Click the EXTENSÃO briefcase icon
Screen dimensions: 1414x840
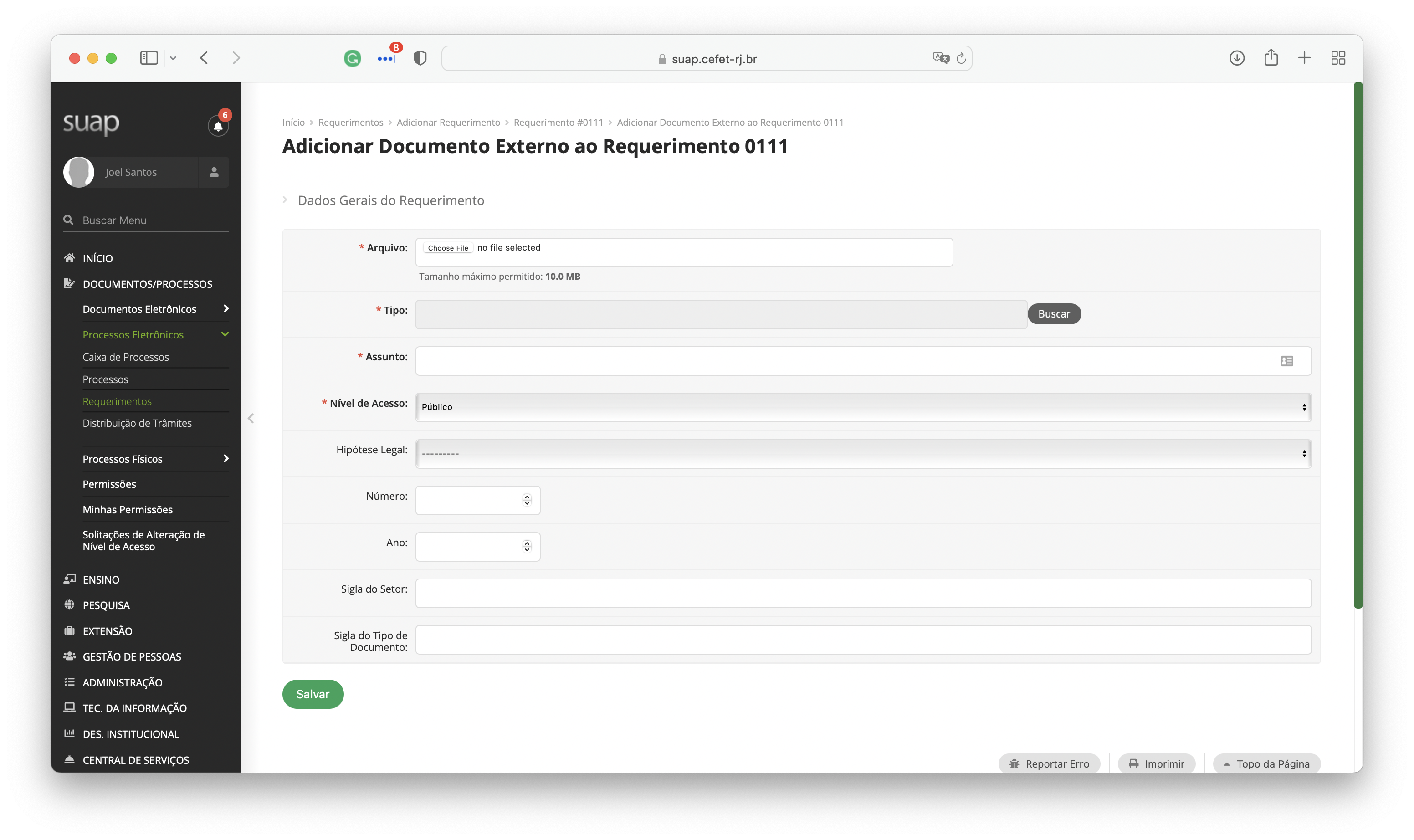(x=69, y=630)
